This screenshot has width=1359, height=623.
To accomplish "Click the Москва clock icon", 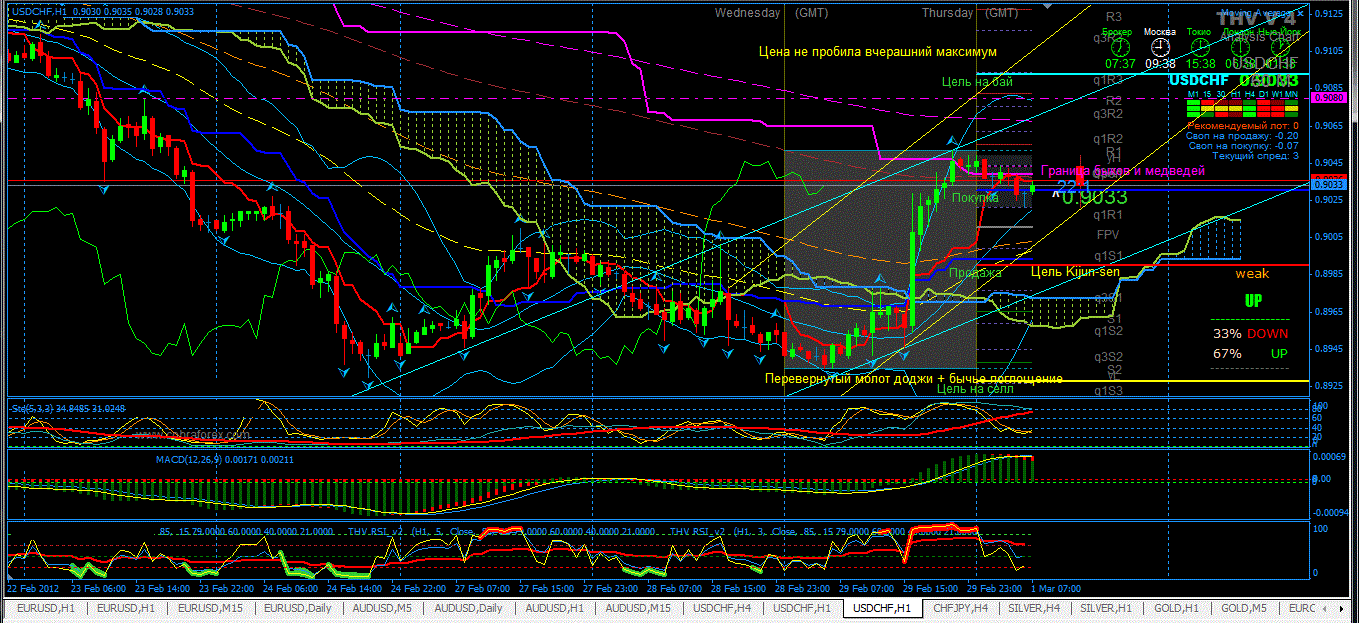I will [x=1160, y=47].
